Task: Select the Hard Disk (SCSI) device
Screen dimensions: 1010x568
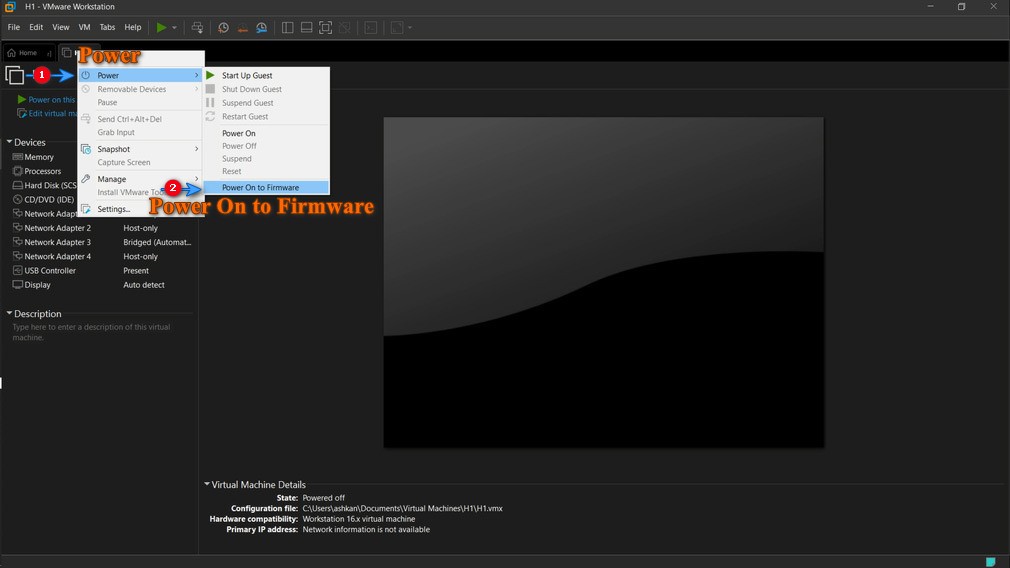Action: [44, 185]
